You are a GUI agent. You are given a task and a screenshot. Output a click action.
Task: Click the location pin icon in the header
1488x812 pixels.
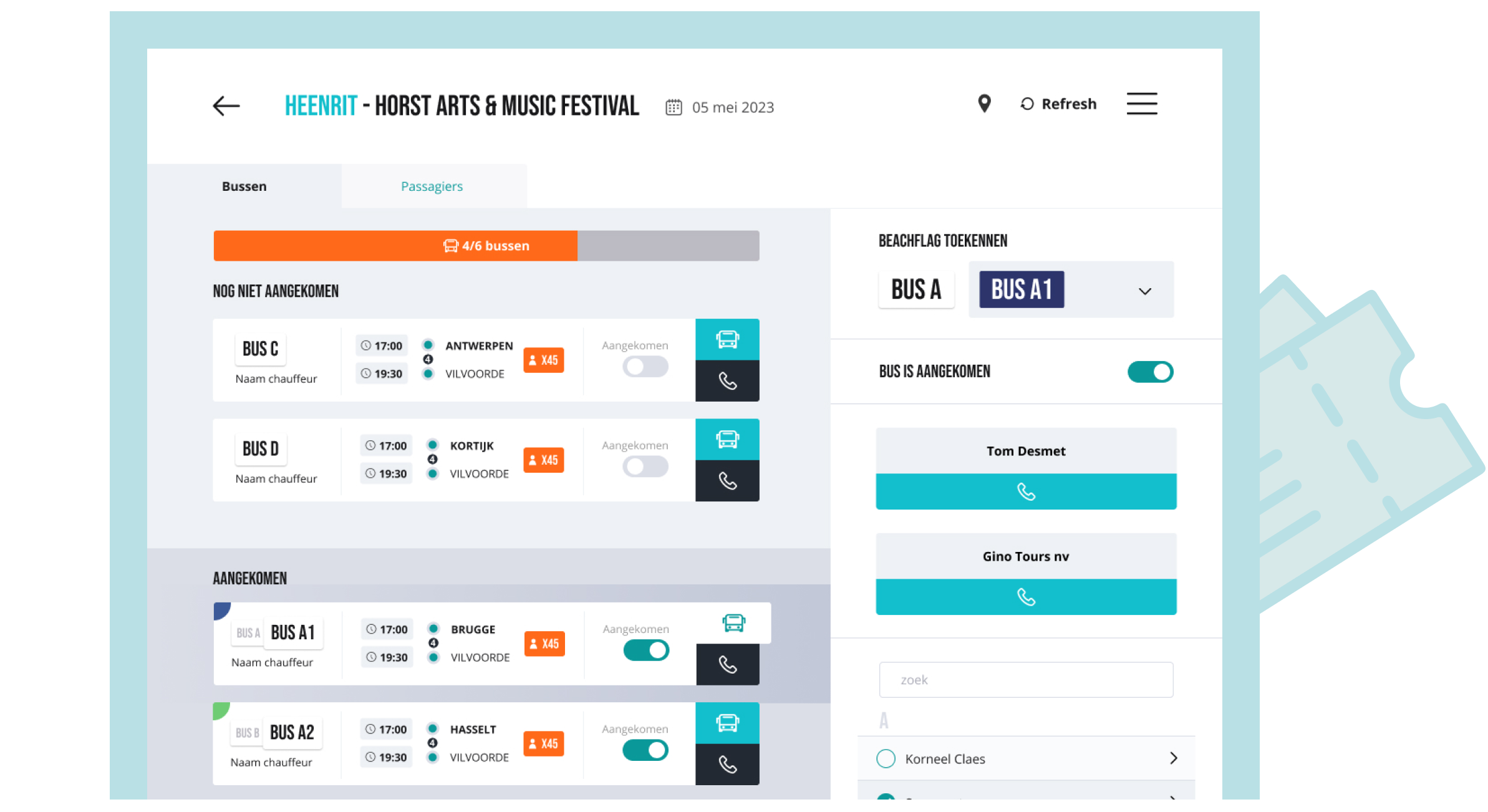984,104
